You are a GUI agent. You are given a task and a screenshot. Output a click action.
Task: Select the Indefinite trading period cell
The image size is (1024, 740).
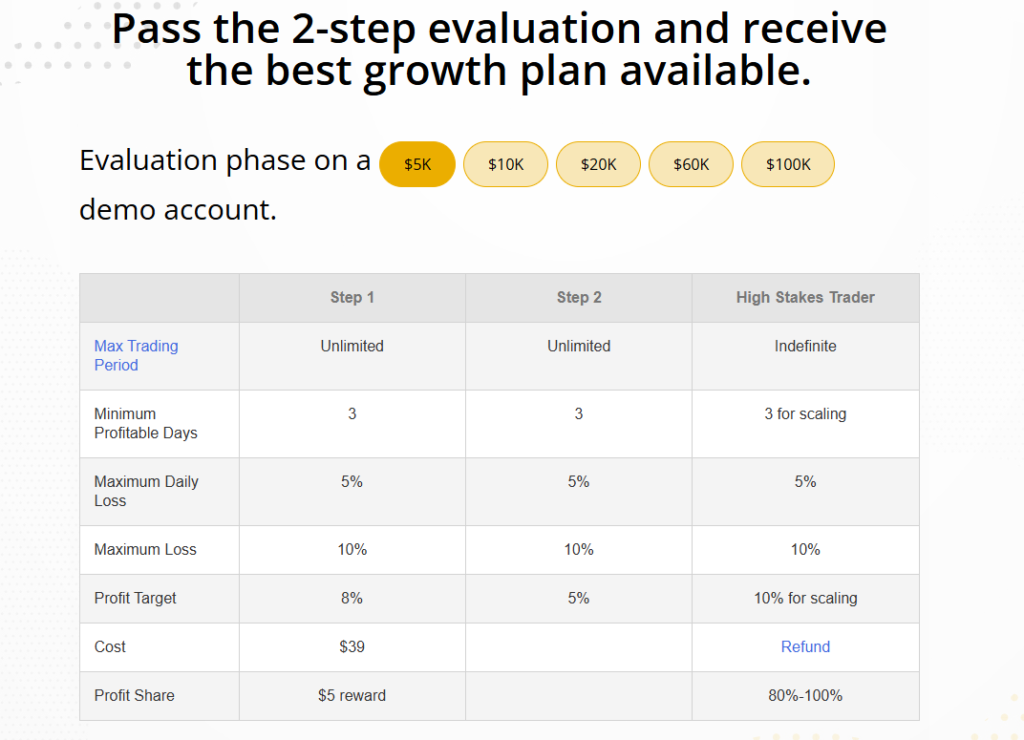805,356
